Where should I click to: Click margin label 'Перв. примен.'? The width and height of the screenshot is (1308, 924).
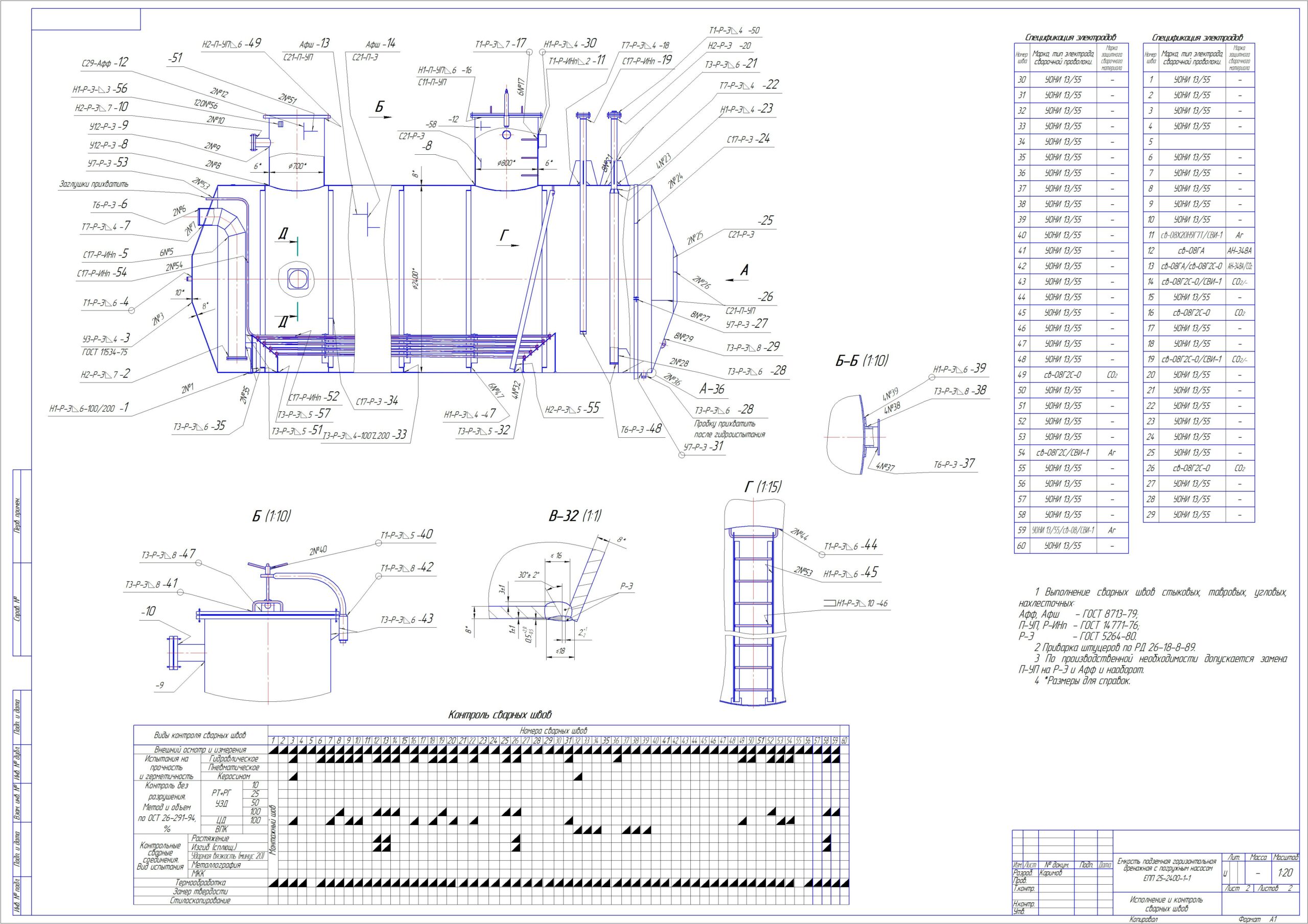[17, 516]
